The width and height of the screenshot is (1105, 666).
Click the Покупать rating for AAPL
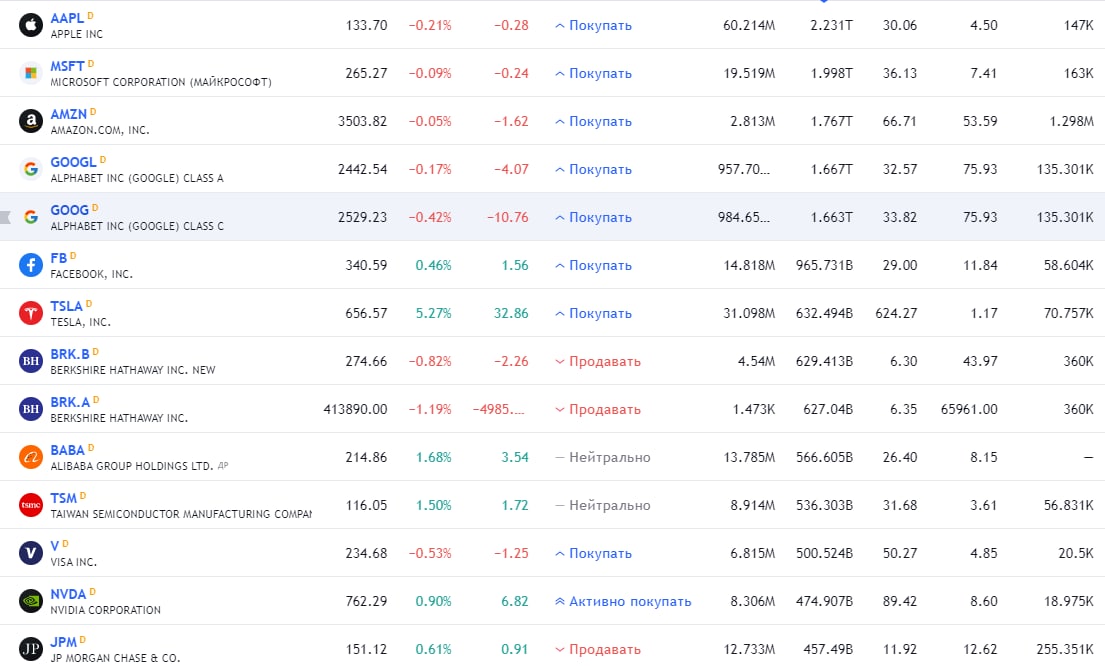pyautogui.click(x=593, y=25)
